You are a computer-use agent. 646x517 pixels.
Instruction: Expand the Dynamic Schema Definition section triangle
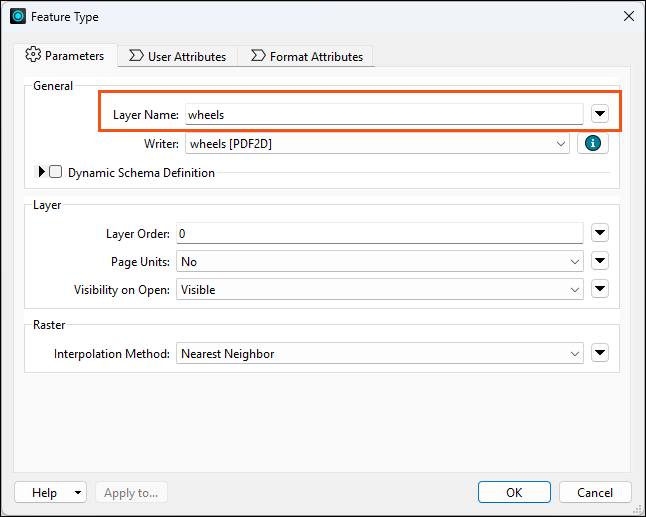click(x=41, y=171)
